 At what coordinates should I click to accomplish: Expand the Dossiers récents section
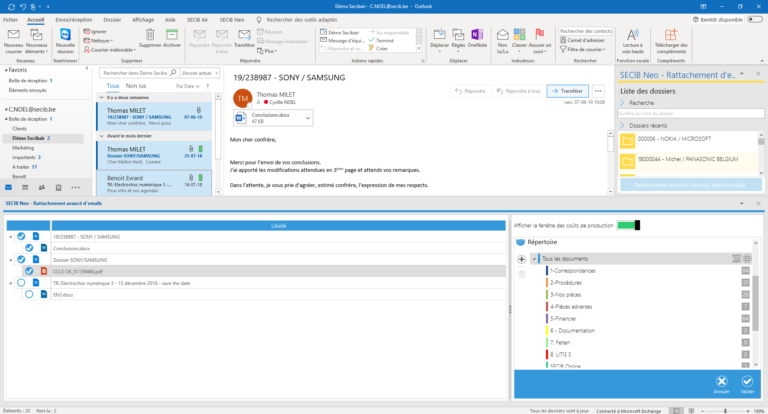pyautogui.click(x=623, y=127)
